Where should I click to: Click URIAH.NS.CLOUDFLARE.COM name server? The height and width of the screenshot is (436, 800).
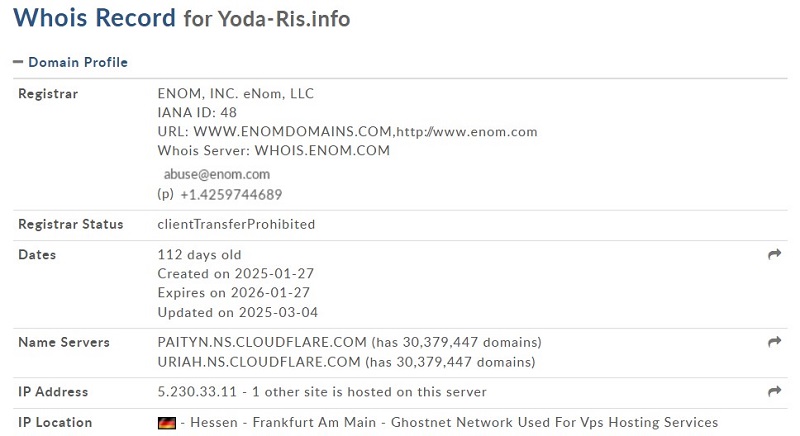(259, 362)
